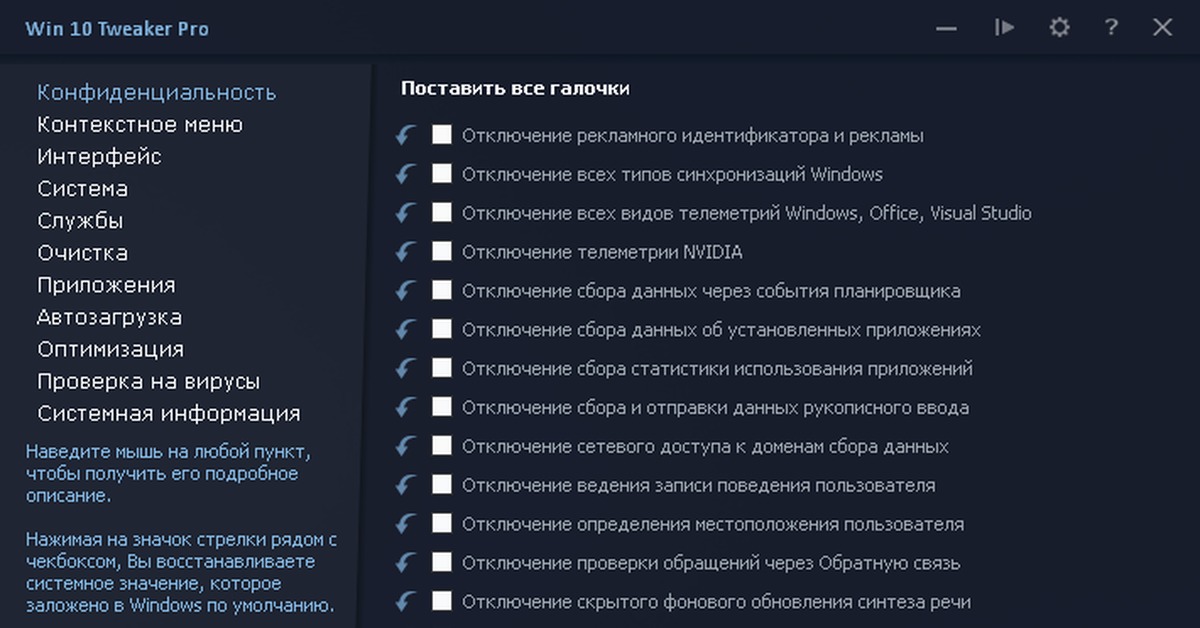This screenshot has height=628, width=1200.
Task: Restore arrow beside записи поведения пользователя
Action: coord(405,486)
